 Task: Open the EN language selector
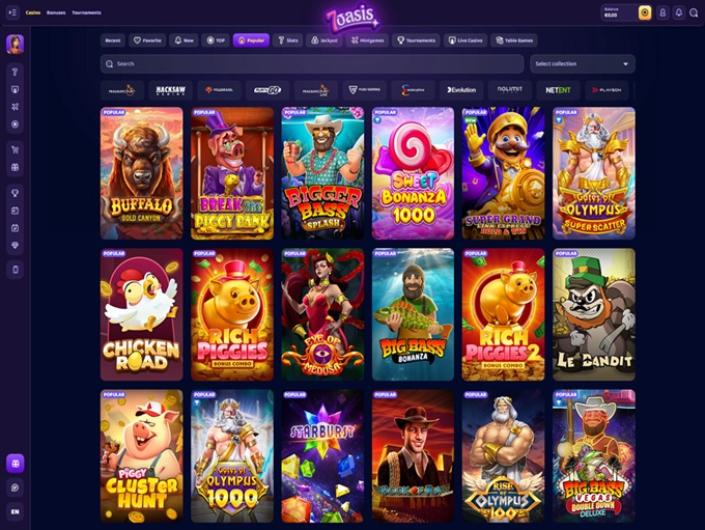pos(15,512)
